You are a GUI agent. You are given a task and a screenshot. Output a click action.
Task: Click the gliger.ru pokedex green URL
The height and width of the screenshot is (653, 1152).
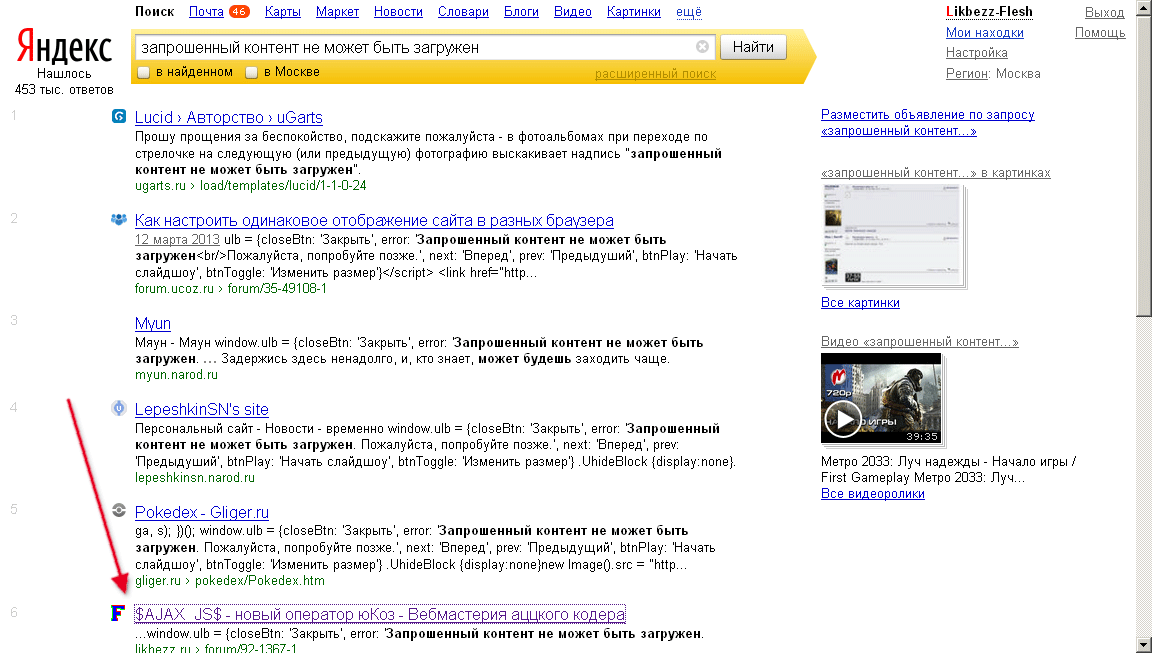point(229,580)
